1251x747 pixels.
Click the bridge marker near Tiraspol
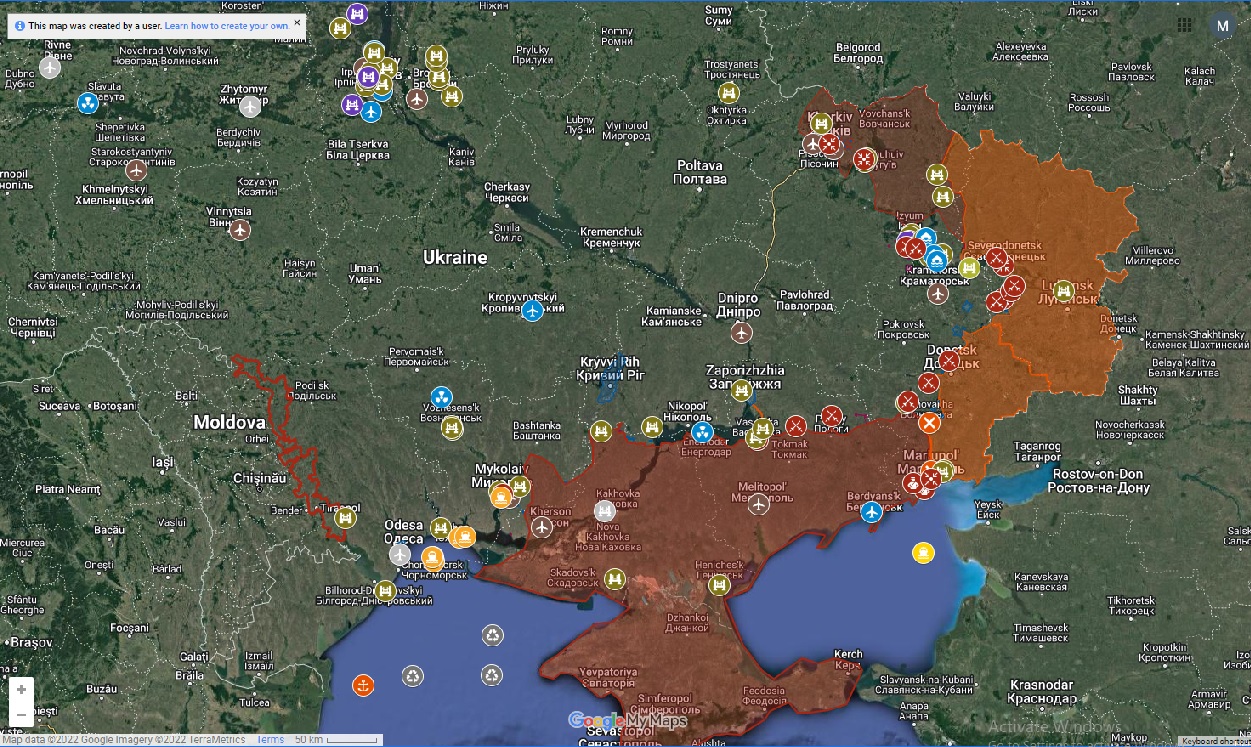pos(346,517)
